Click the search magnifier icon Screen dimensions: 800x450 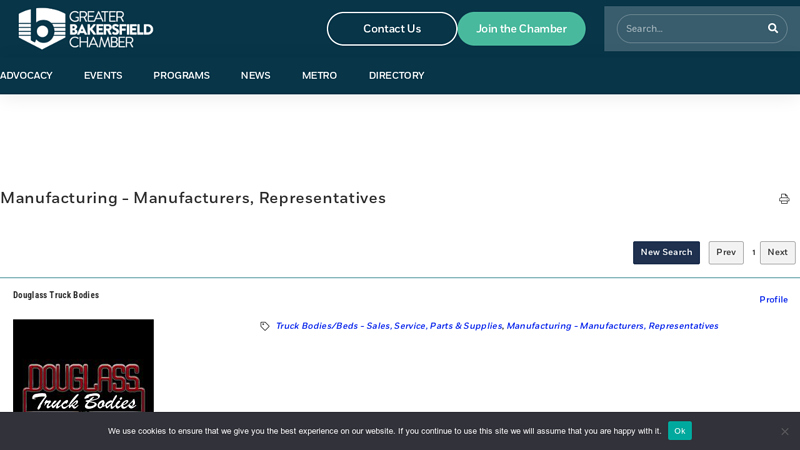(x=772, y=28)
